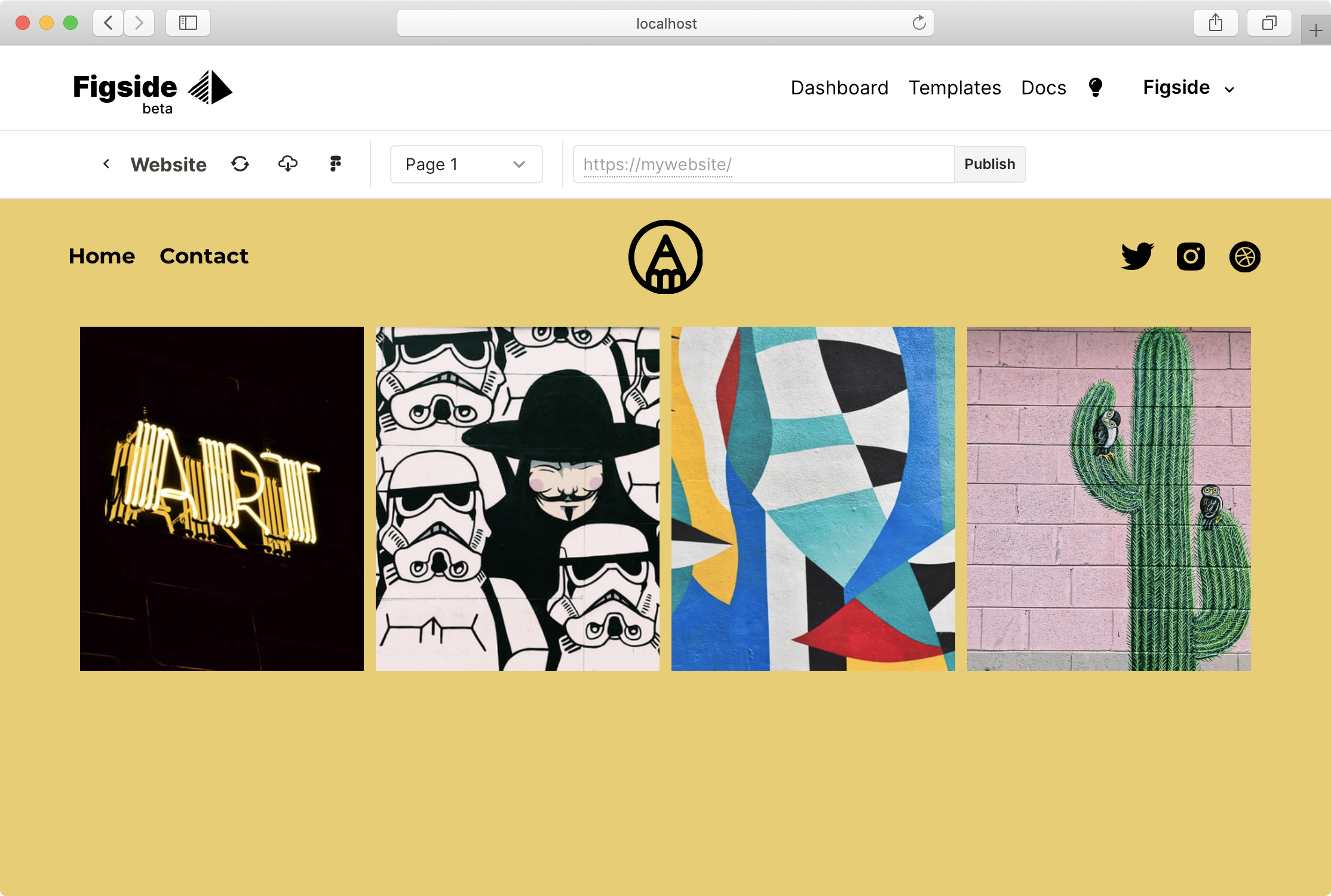Click the cloud download icon

coord(288,164)
